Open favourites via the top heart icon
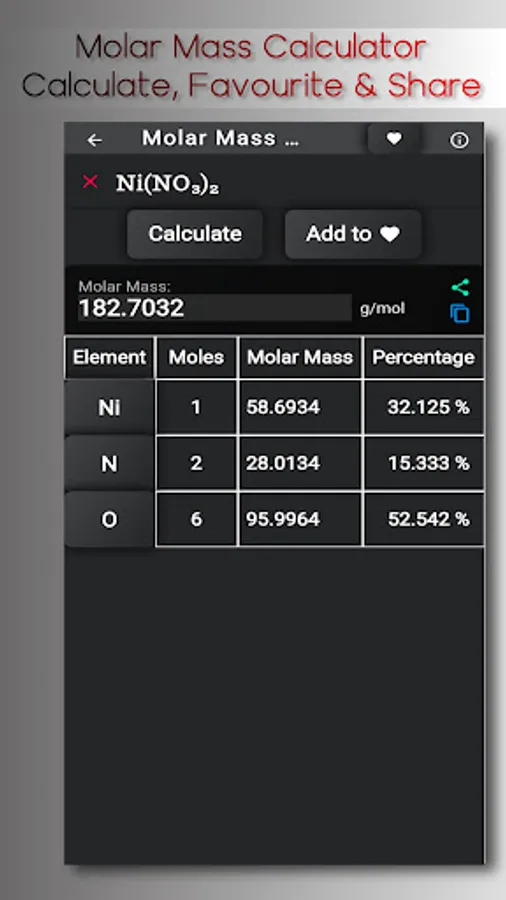The height and width of the screenshot is (900, 506). (x=394, y=138)
